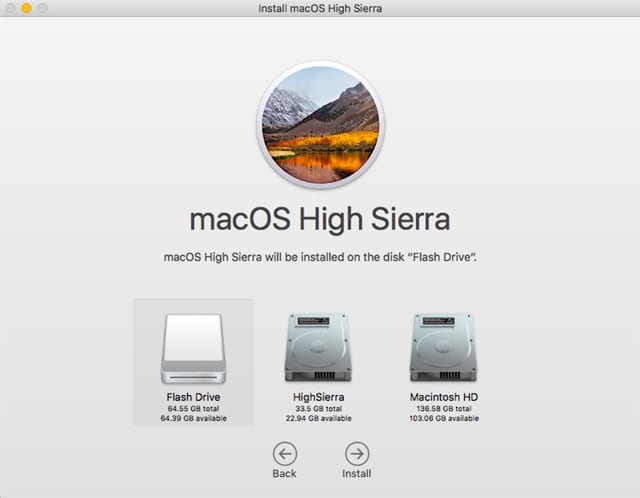Click the "HighSierra" disk name label

pyautogui.click(x=317, y=397)
